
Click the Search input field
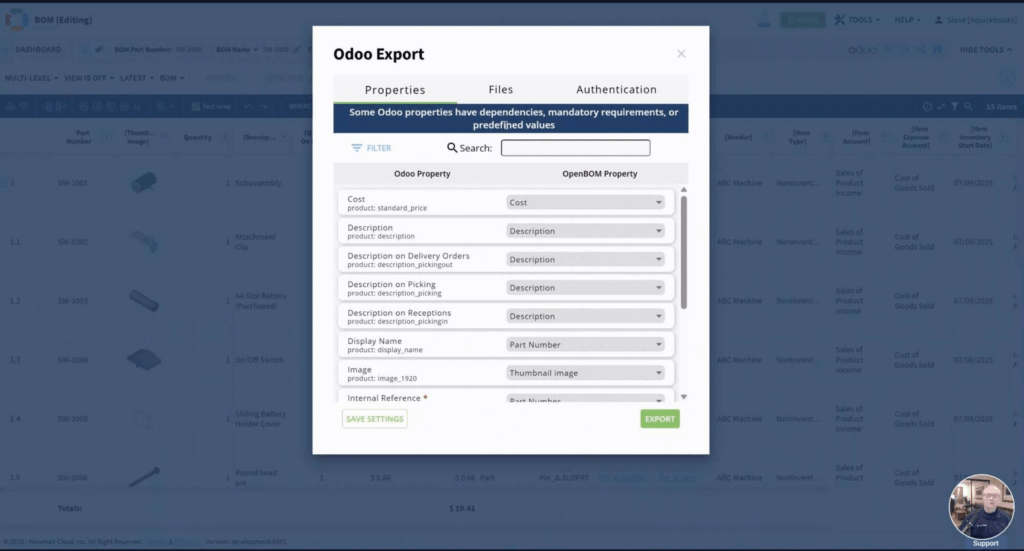(575, 148)
